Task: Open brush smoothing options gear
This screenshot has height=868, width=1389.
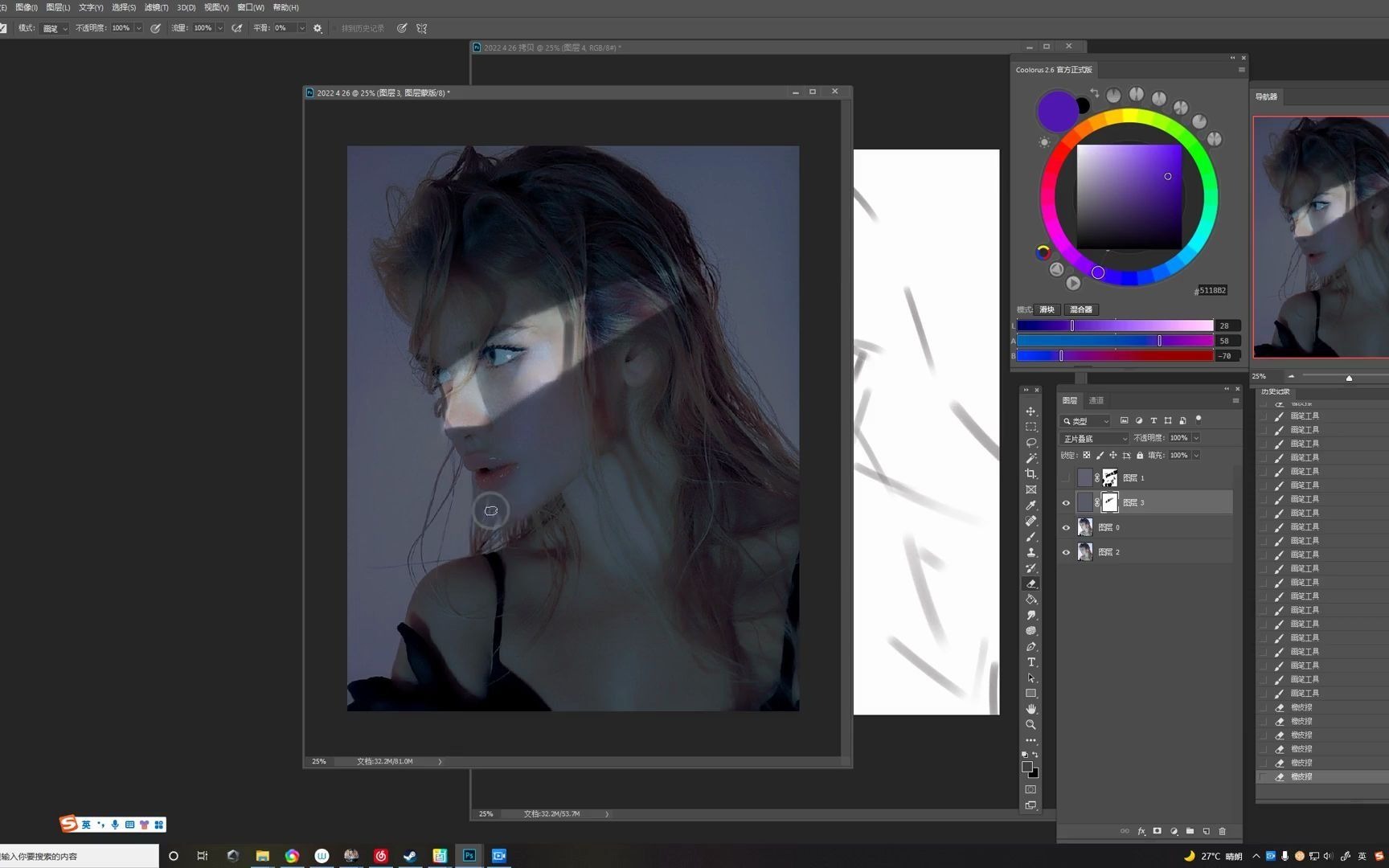Action: click(x=318, y=28)
